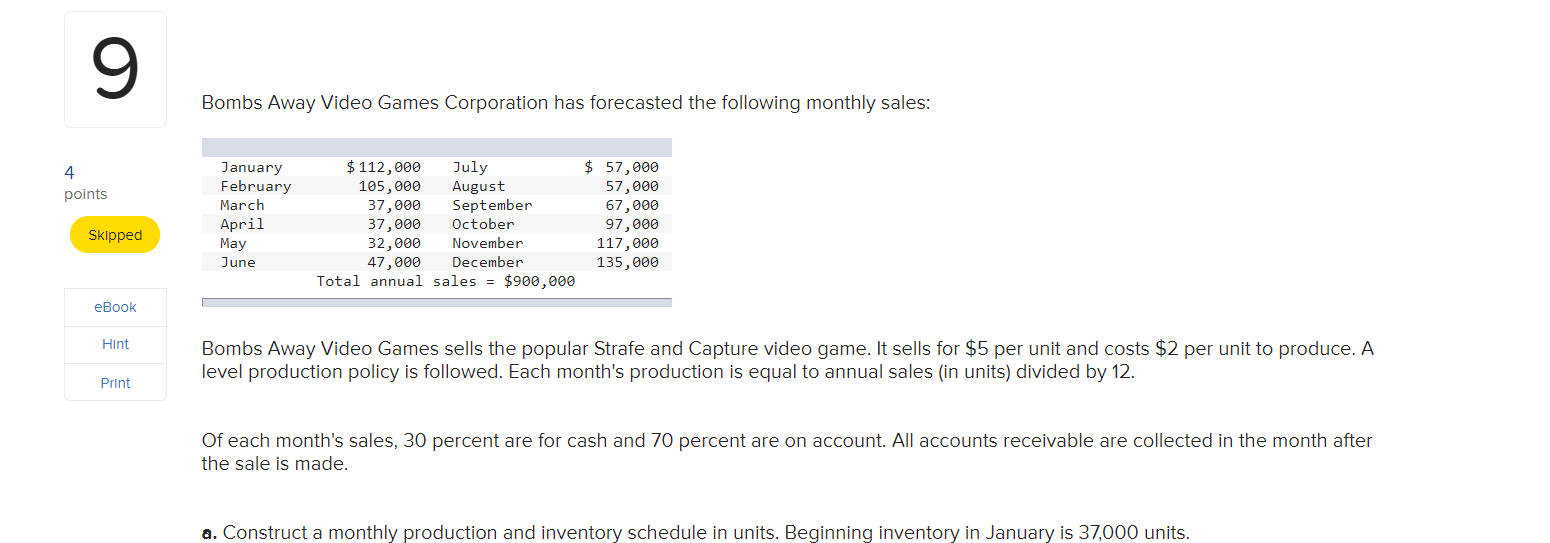Click part a production schedule instruction
The image size is (1550, 543).
[695, 532]
